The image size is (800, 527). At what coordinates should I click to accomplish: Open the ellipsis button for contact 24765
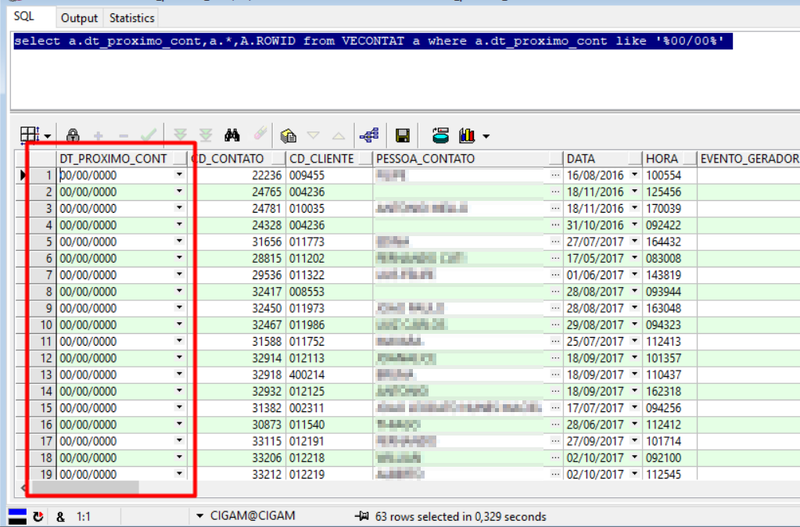556,192
